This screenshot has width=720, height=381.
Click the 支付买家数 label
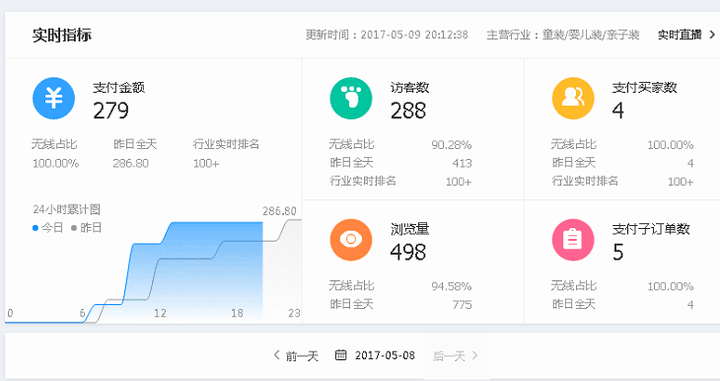point(645,87)
